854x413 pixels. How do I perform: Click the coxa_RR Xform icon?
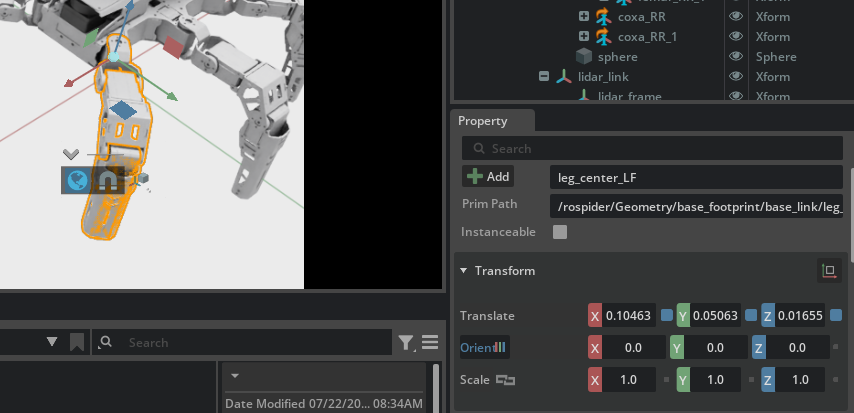click(x=603, y=17)
